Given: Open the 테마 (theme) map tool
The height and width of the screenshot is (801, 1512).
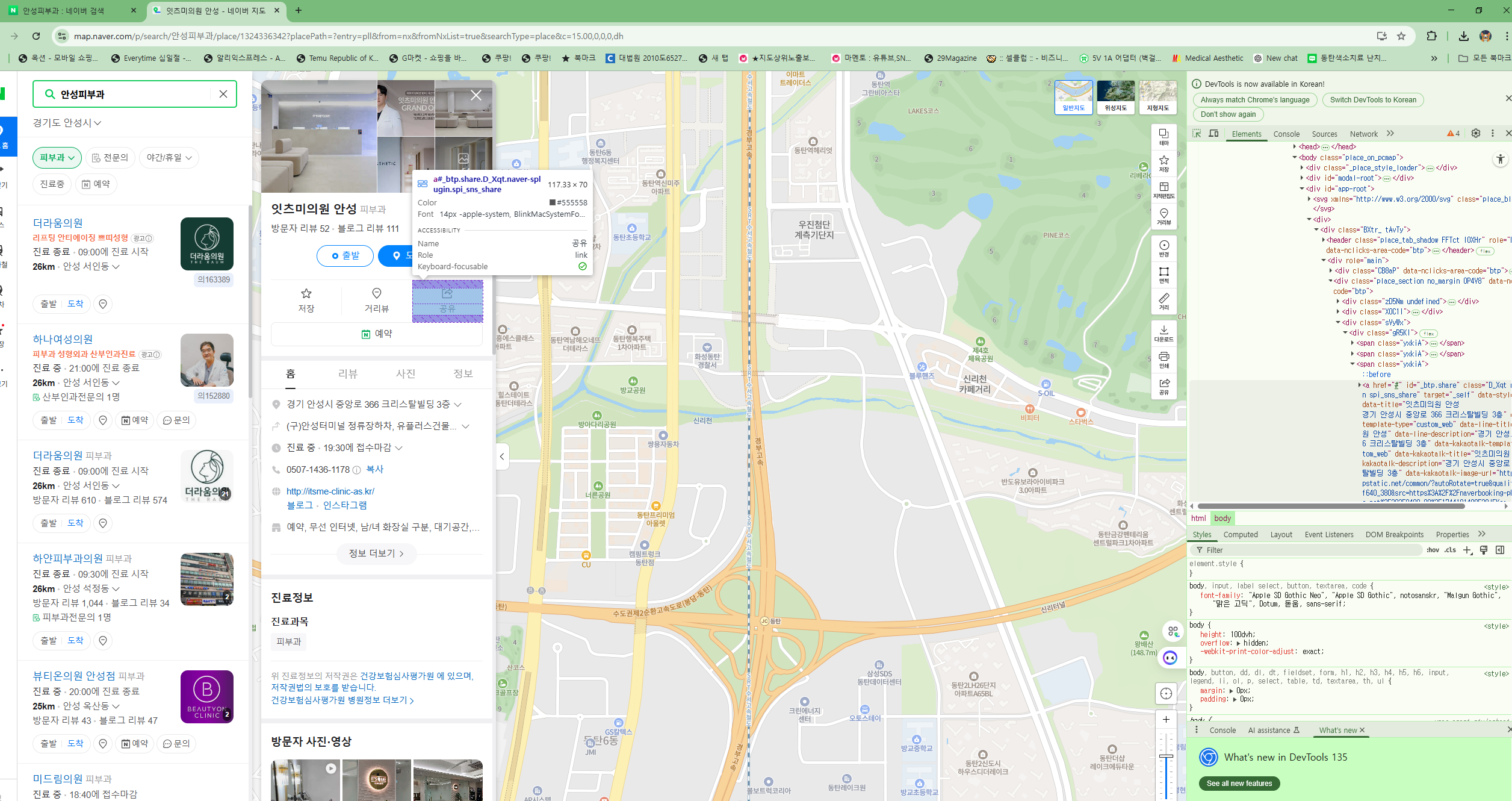Looking at the screenshot, I should pos(1164,137).
